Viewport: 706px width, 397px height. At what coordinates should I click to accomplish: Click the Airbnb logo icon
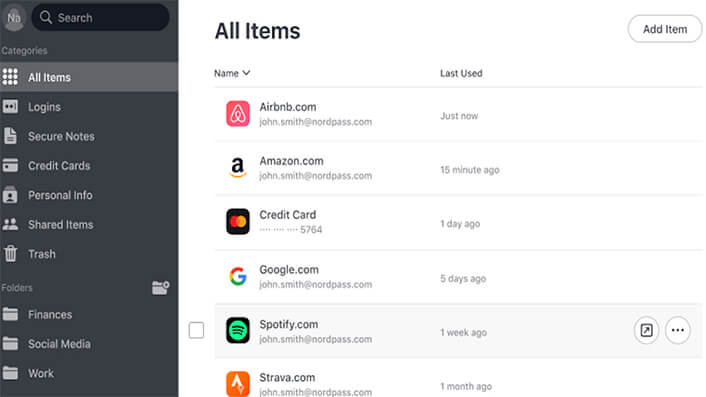point(238,114)
